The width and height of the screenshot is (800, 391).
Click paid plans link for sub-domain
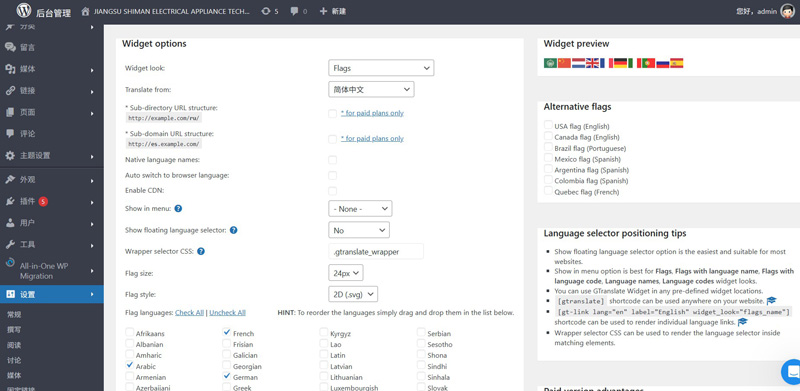[372, 139]
